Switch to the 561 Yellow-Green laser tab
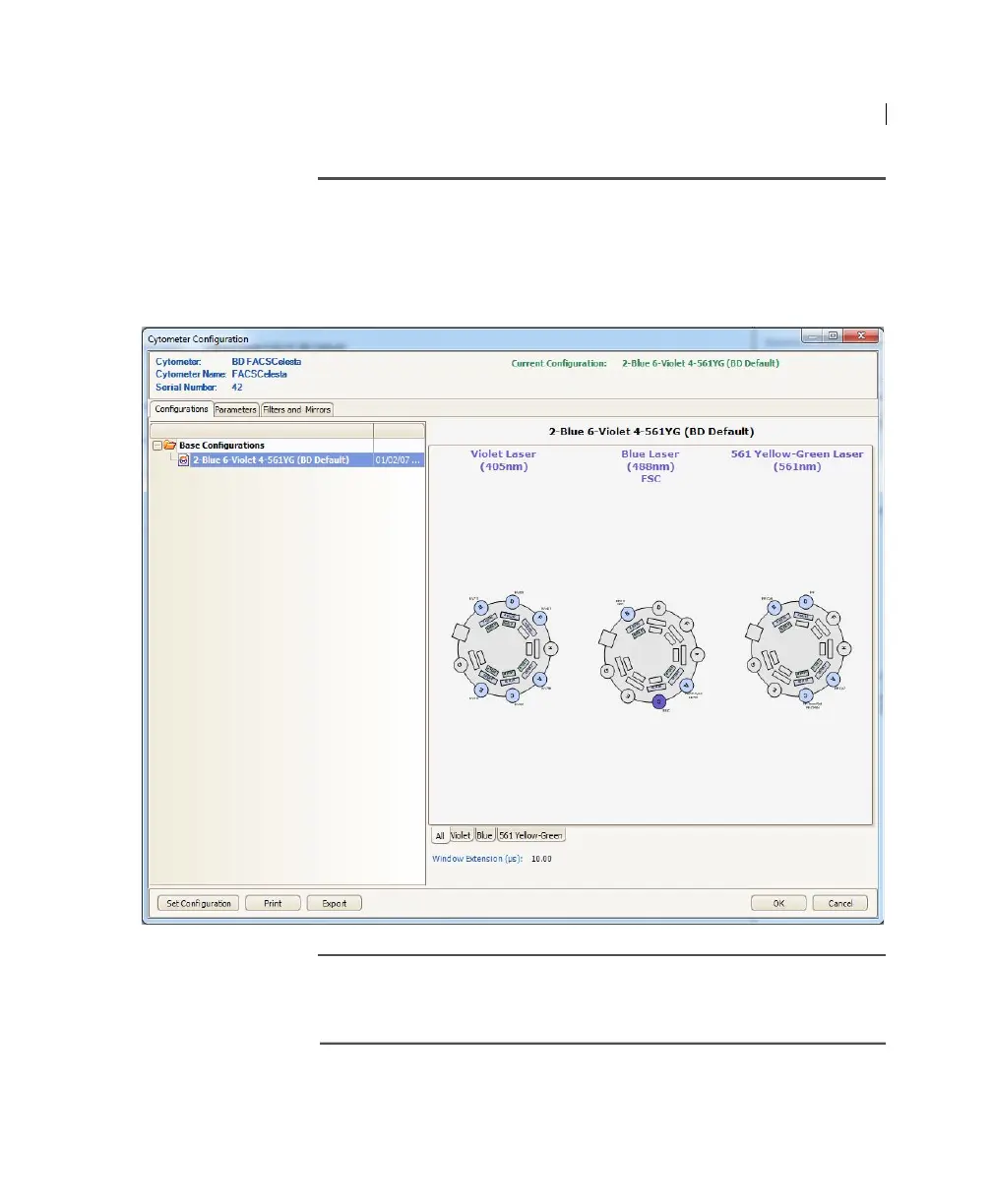992x1204 pixels. click(x=531, y=835)
